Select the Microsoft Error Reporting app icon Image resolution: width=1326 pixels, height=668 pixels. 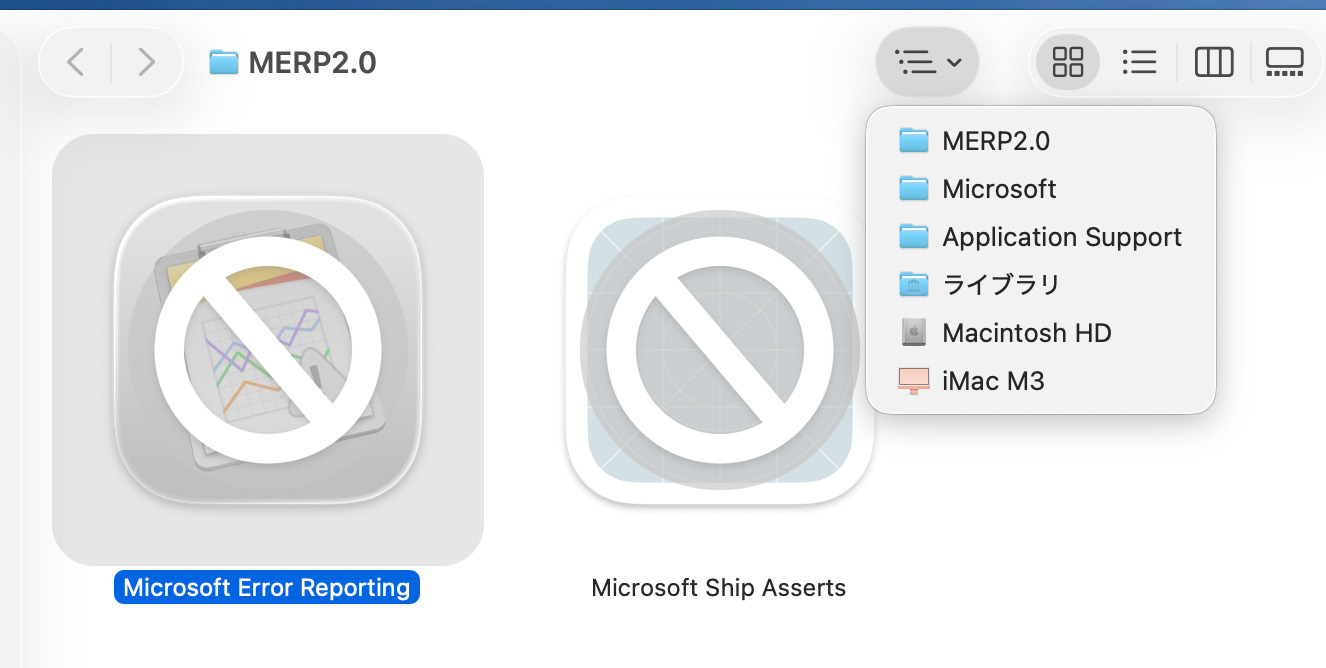pyautogui.click(x=268, y=350)
